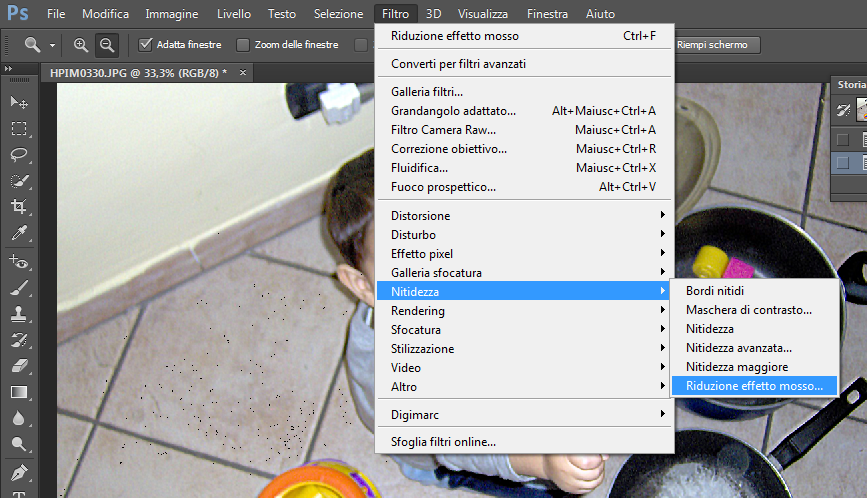The width and height of the screenshot is (867, 498).
Task: Click the Zoom Out magnifier icon
Action: [x=107, y=45]
